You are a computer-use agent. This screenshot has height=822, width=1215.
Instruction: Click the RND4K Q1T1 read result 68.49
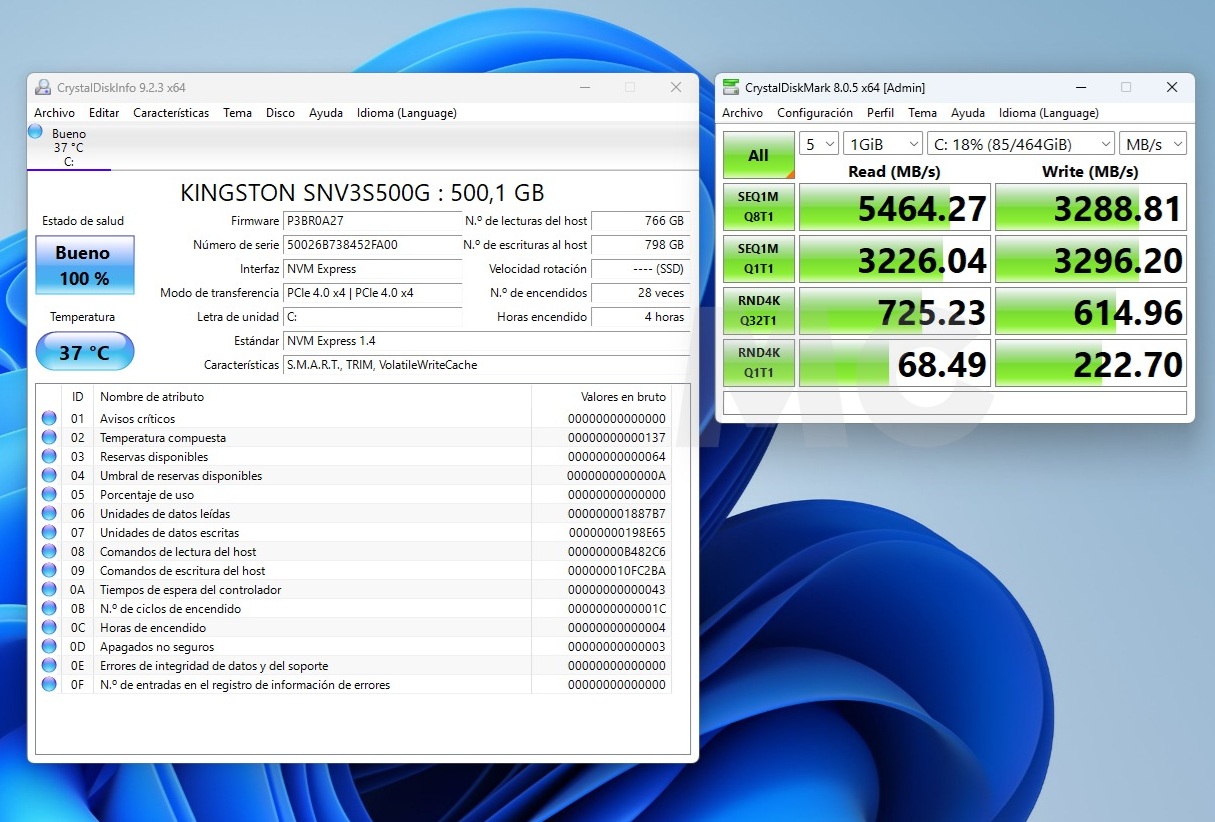895,363
